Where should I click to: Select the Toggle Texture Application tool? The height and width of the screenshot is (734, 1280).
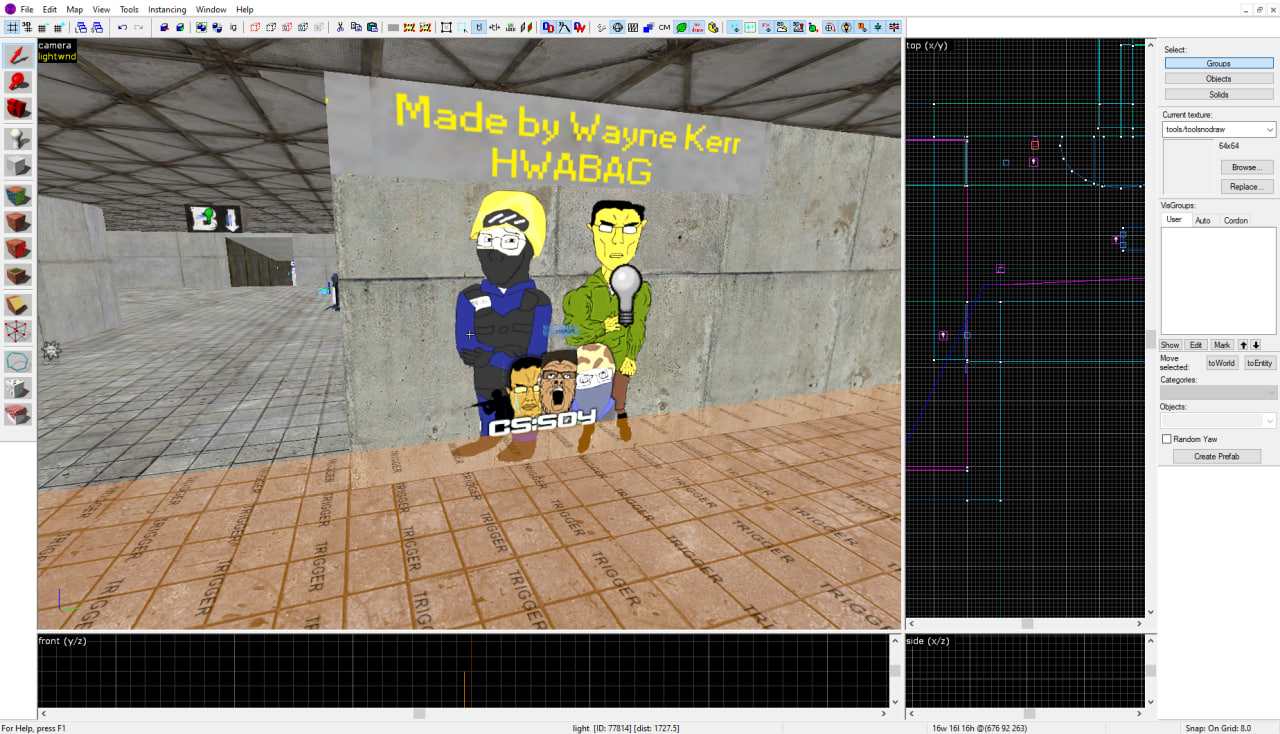18,195
